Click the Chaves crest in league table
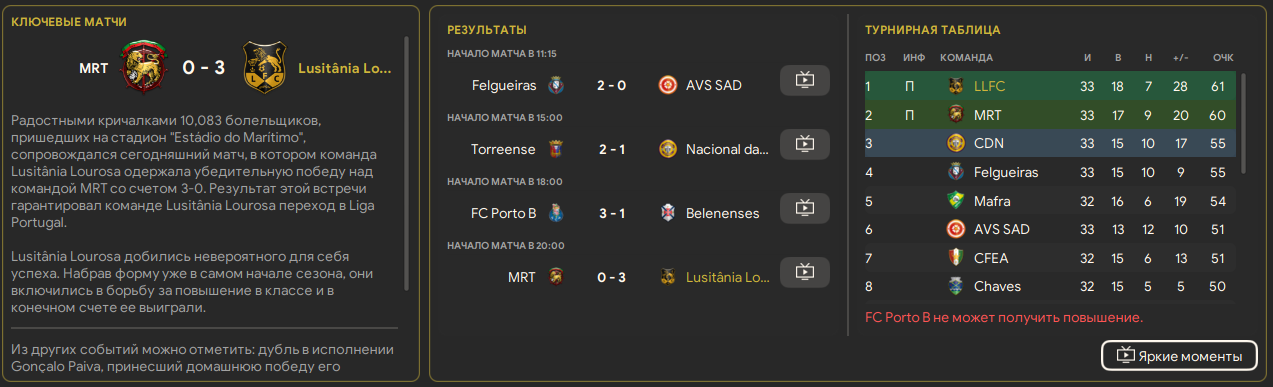Image resolution: width=1273 pixels, height=387 pixels. 955,287
